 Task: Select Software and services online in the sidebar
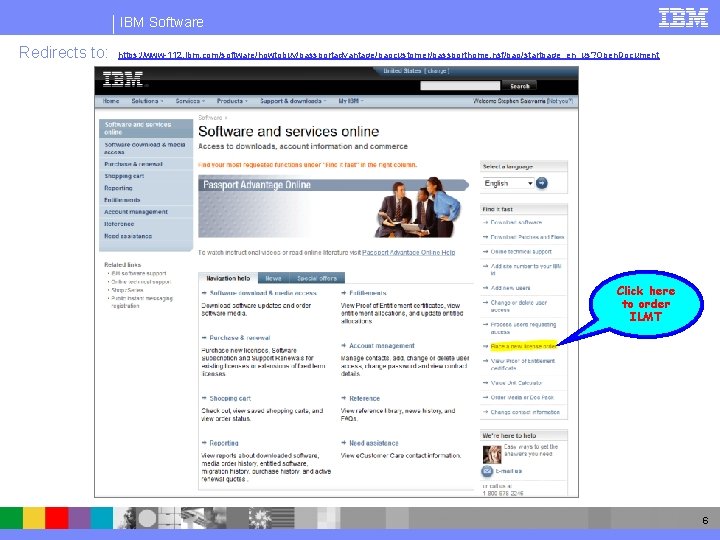[x=146, y=128]
